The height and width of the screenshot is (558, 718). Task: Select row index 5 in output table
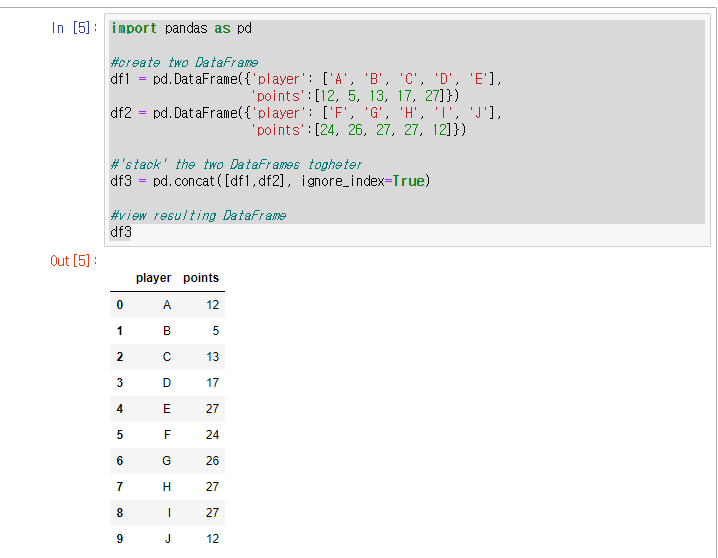(x=120, y=435)
